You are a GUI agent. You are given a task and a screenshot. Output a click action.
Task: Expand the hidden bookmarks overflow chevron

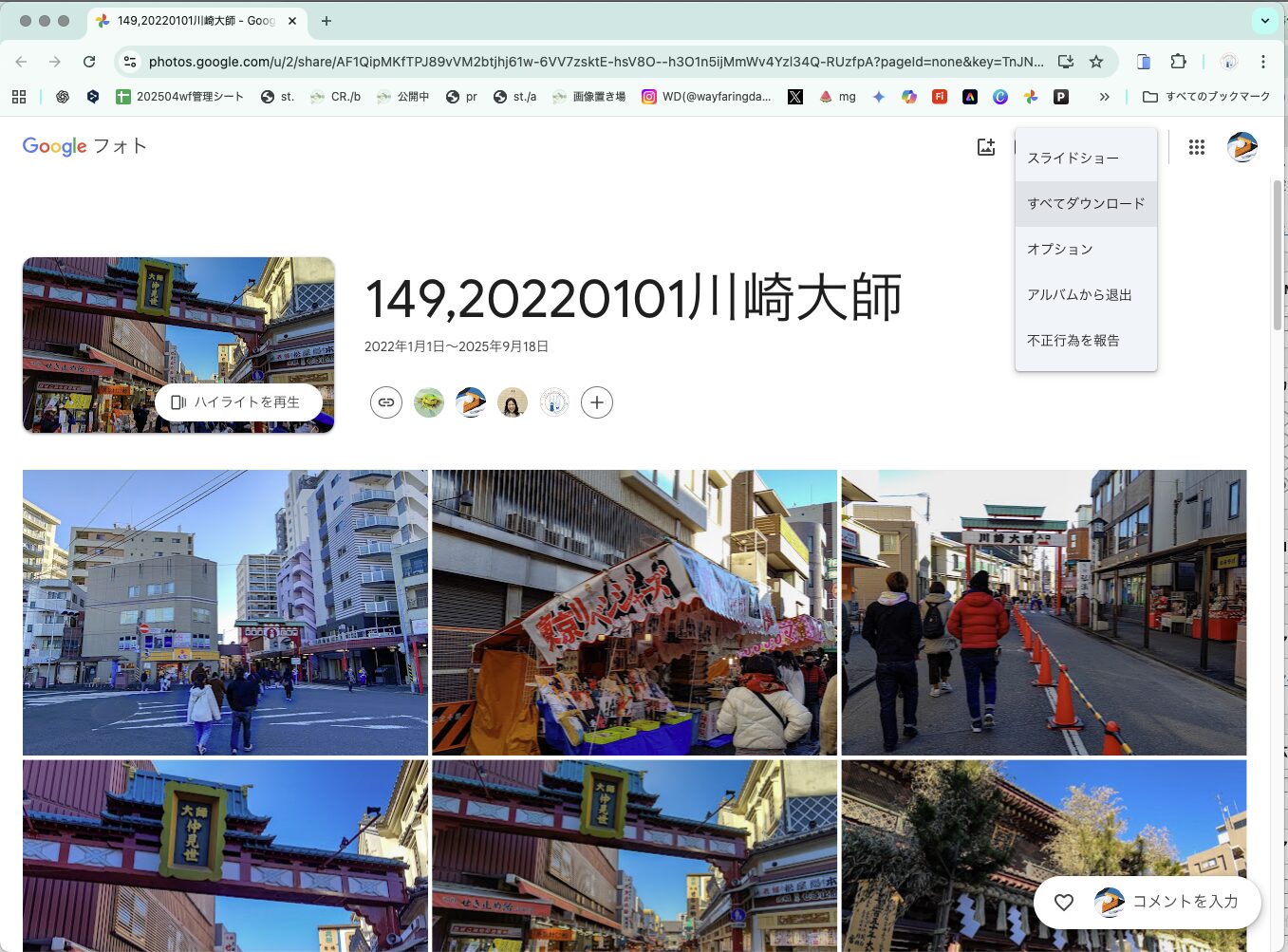[1104, 97]
